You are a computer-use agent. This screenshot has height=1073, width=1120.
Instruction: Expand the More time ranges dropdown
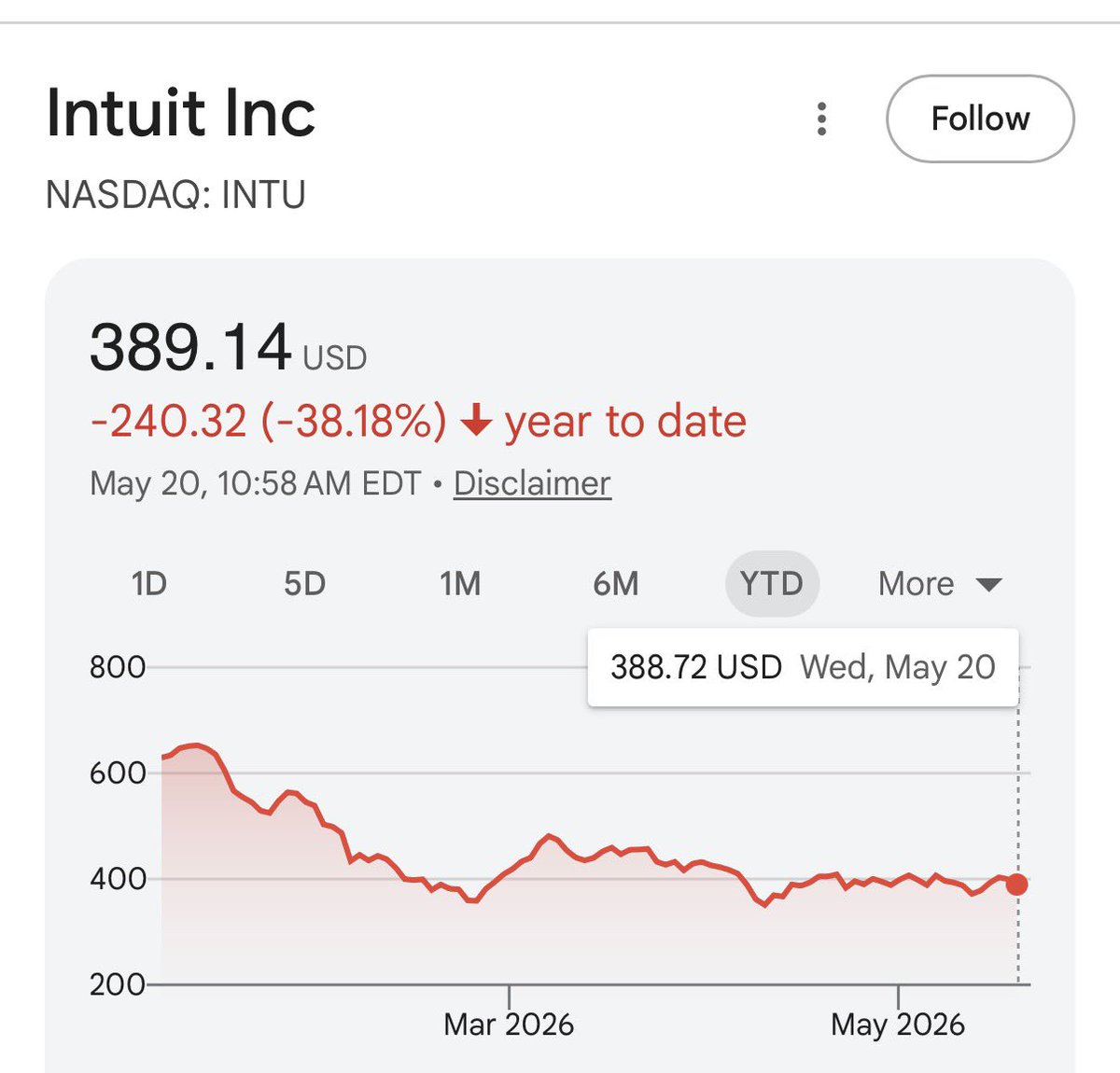pos(940,584)
